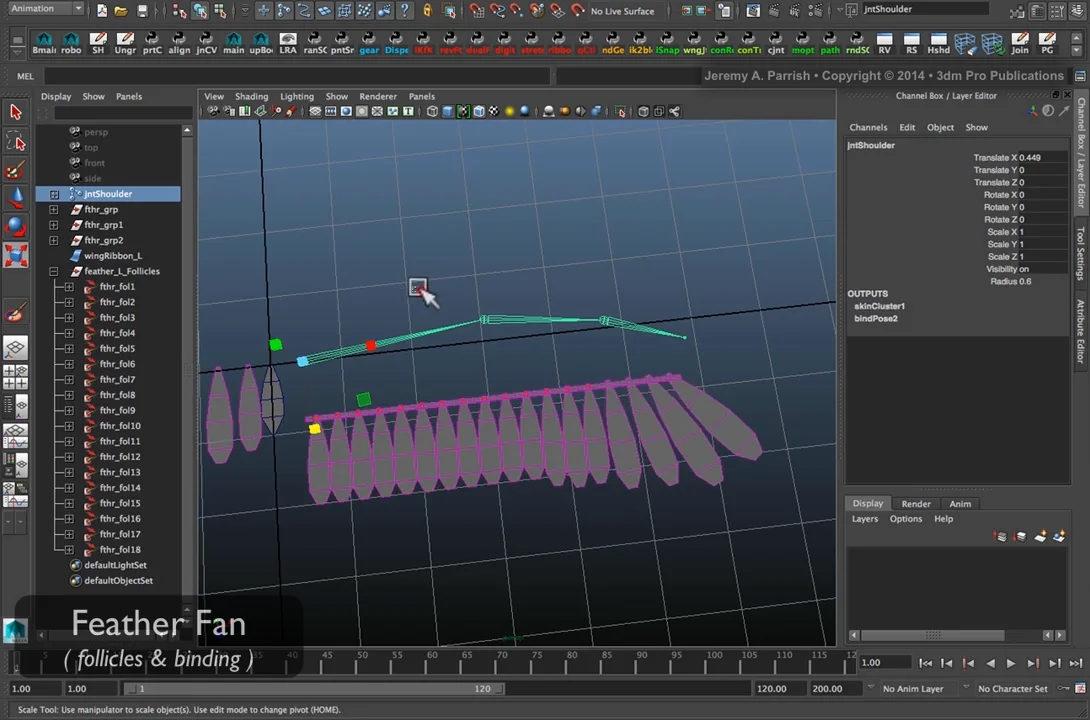
Task: Click the MEL command line input
Action: (x=298, y=76)
